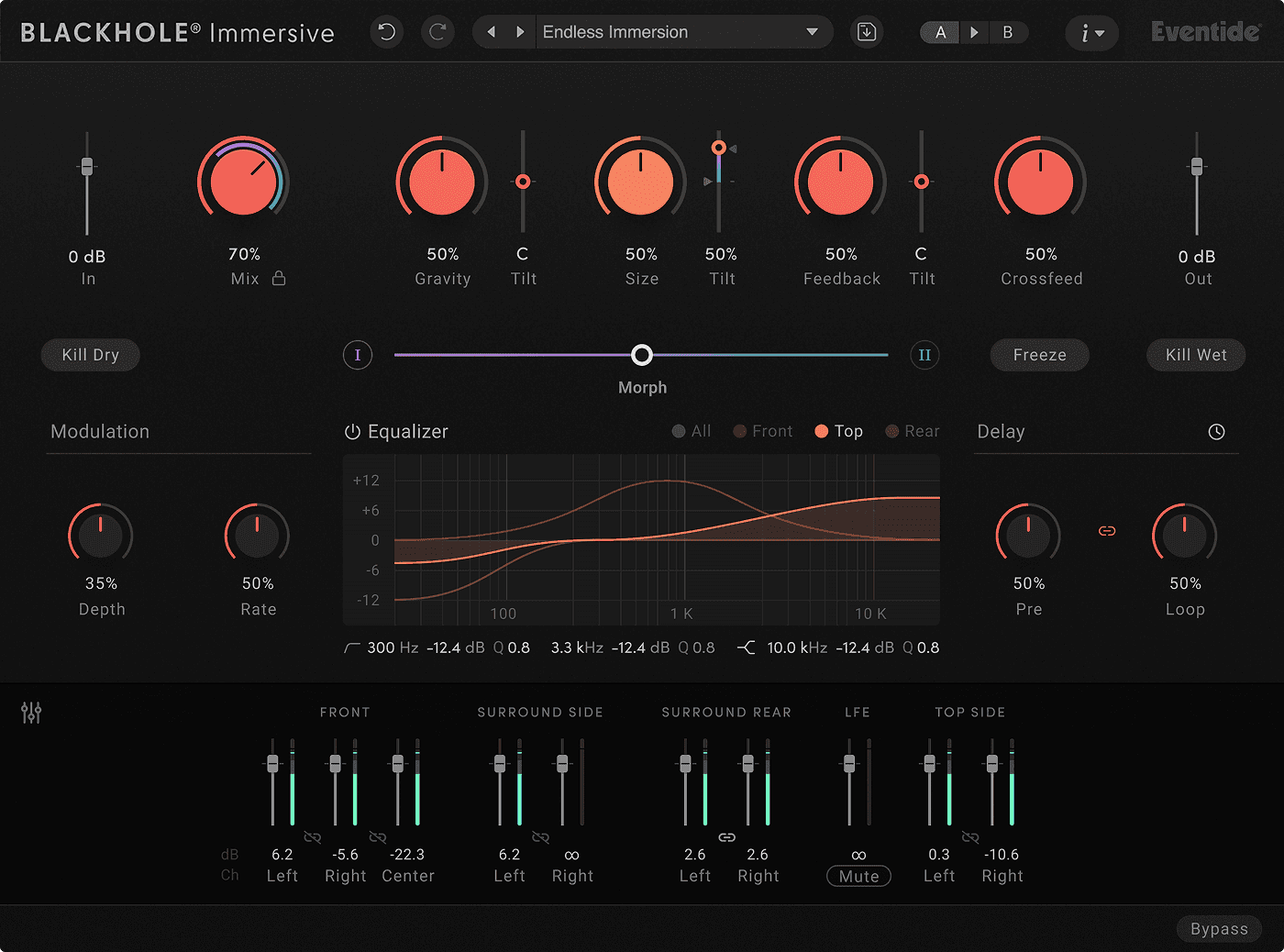The image size is (1284, 952).
Task: Select Morph state II button
Action: click(924, 355)
